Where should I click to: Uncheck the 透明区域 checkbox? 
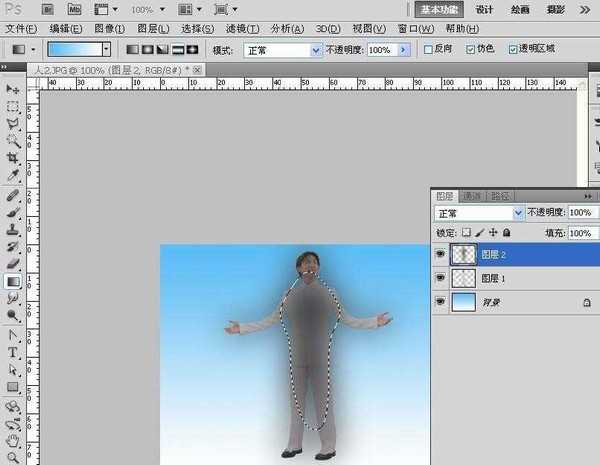514,49
